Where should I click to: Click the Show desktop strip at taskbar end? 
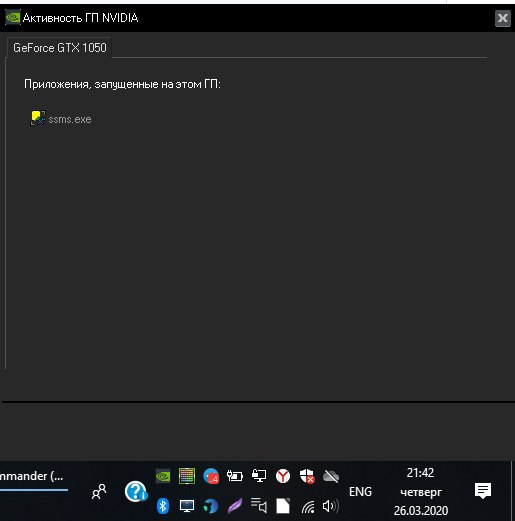click(513, 491)
